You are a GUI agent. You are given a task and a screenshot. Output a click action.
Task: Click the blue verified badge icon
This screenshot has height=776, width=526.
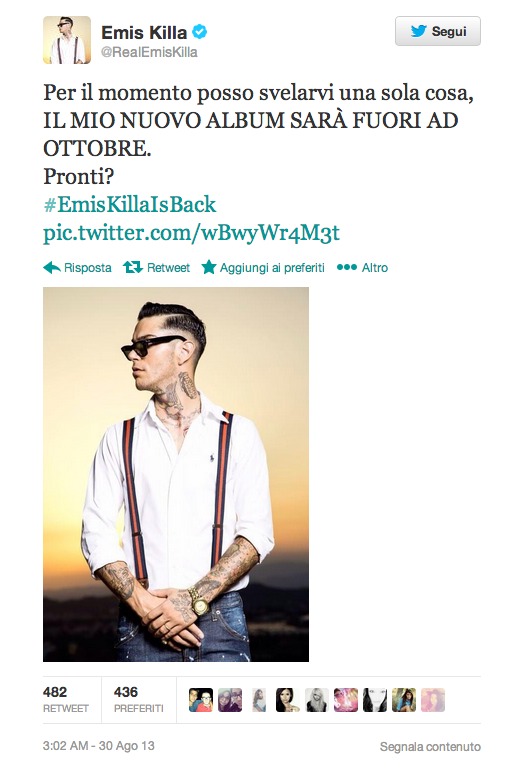(x=199, y=32)
